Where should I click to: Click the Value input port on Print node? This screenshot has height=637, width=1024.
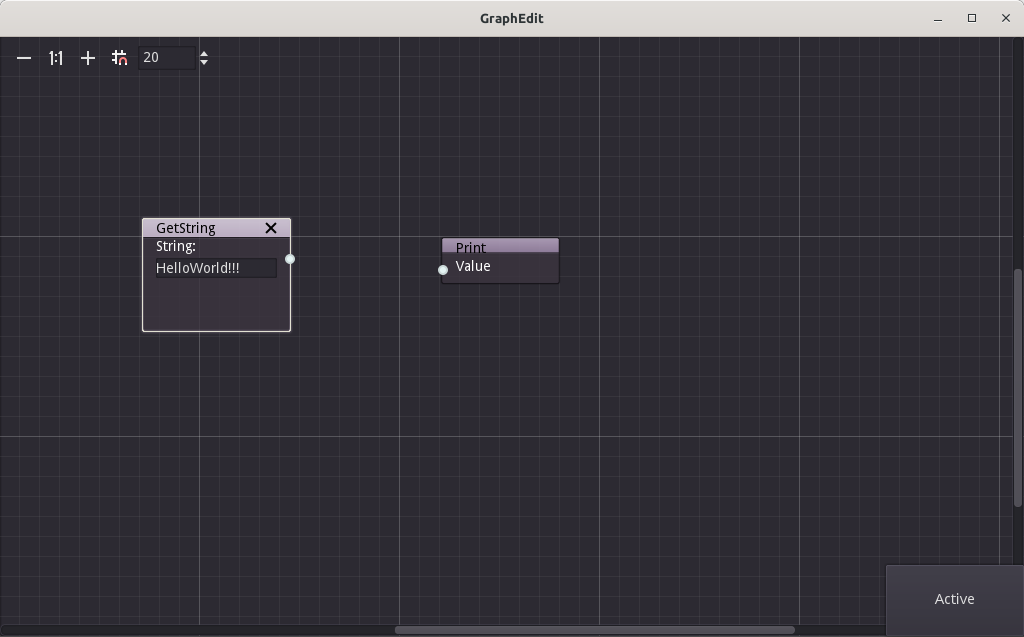(443, 269)
